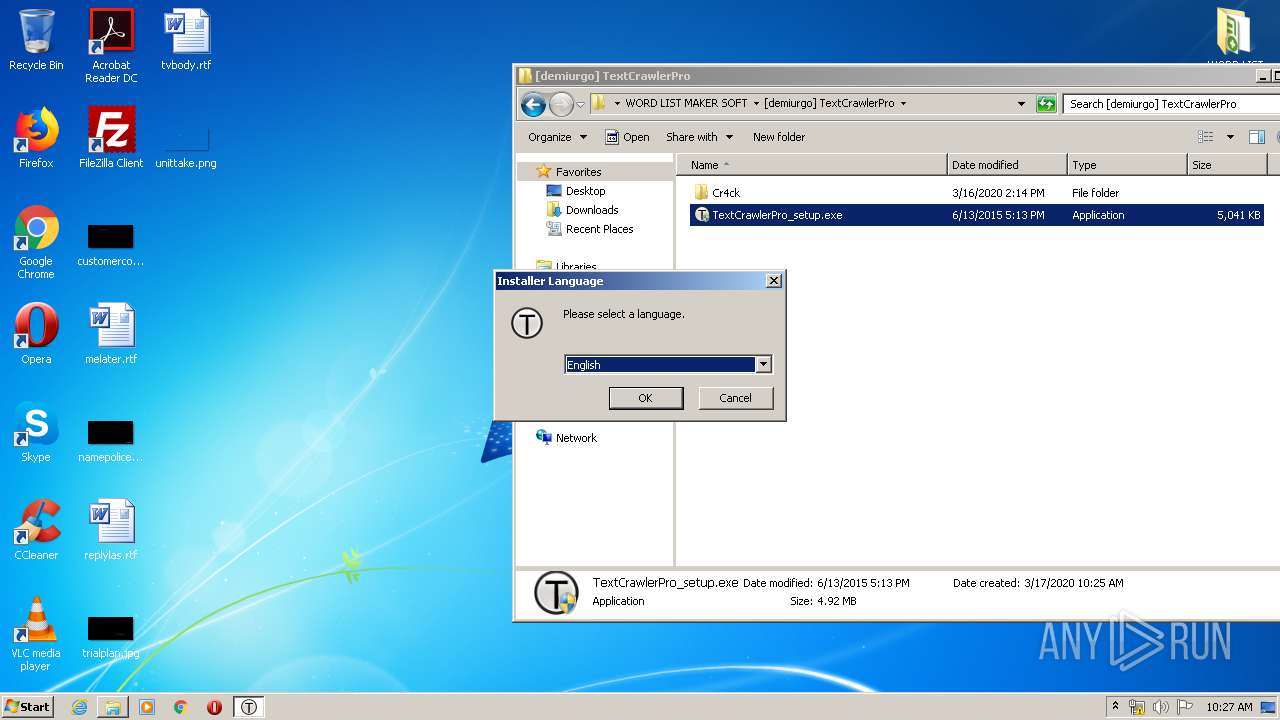Image resolution: width=1280 pixels, height=720 pixels.
Task: Select trialplan.jpg desktop file
Action: [111, 637]
